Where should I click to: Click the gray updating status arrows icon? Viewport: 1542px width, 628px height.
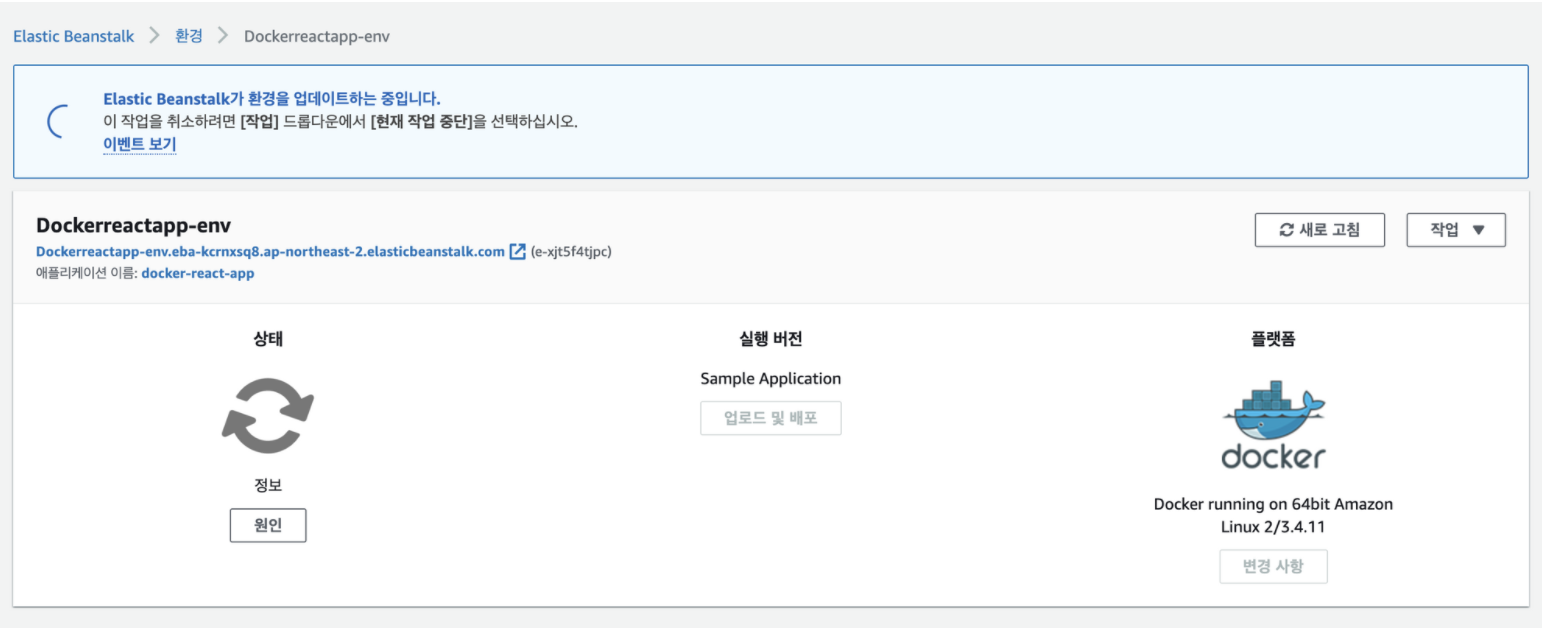point(268,415)
